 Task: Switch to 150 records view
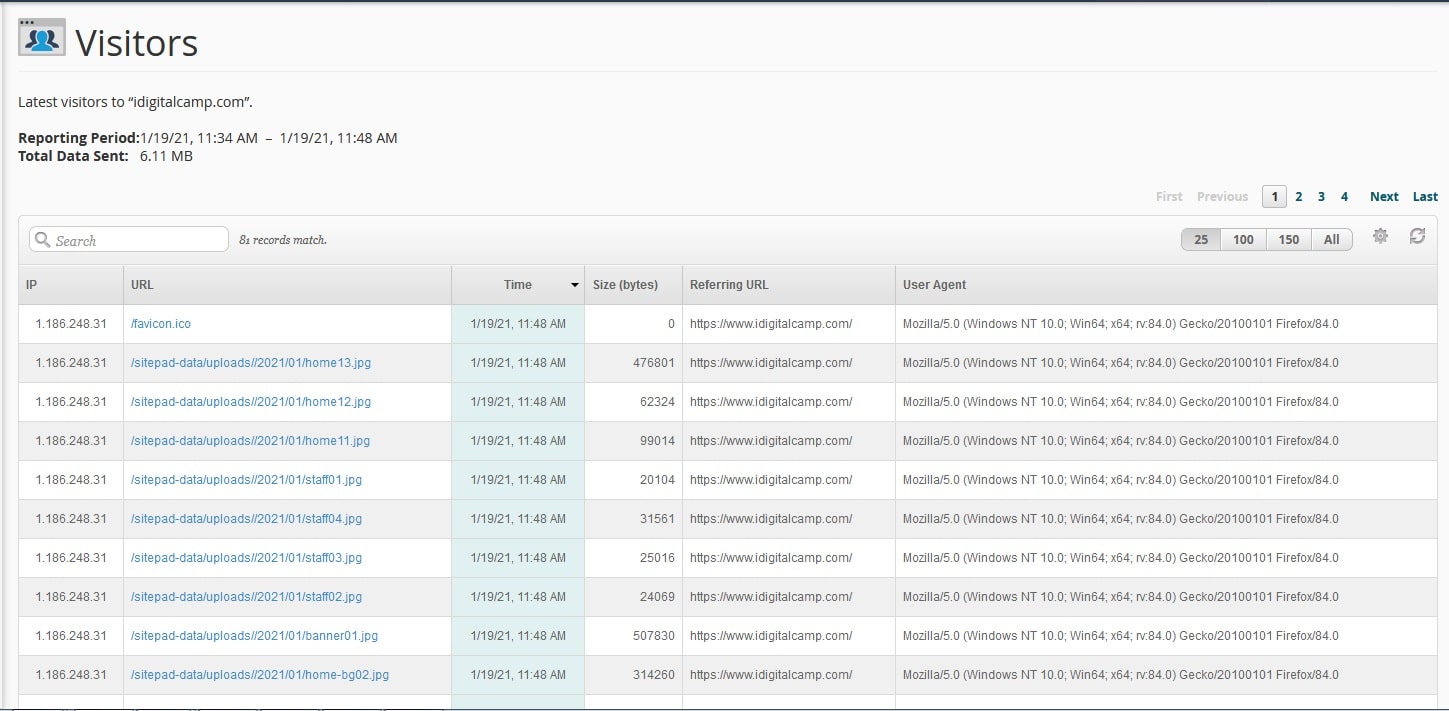click(1288, 239)
